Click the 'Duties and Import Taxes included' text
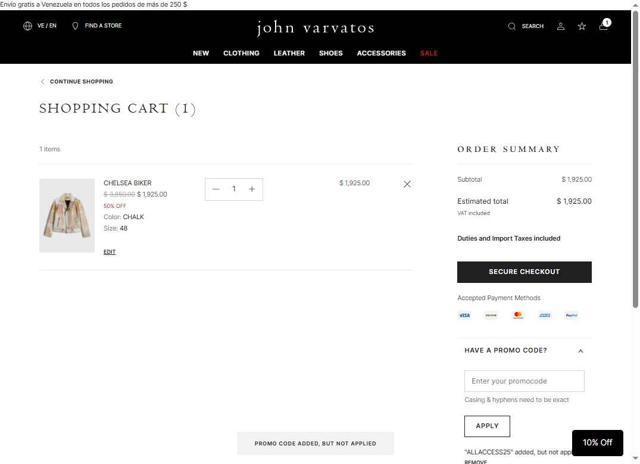 tap(509, 238)
